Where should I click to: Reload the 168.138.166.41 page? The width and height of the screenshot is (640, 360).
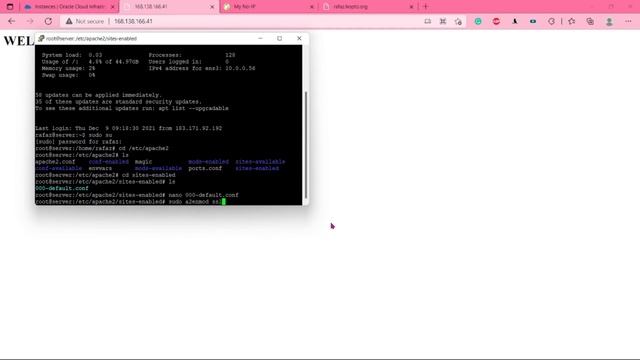tap(48, 21)
